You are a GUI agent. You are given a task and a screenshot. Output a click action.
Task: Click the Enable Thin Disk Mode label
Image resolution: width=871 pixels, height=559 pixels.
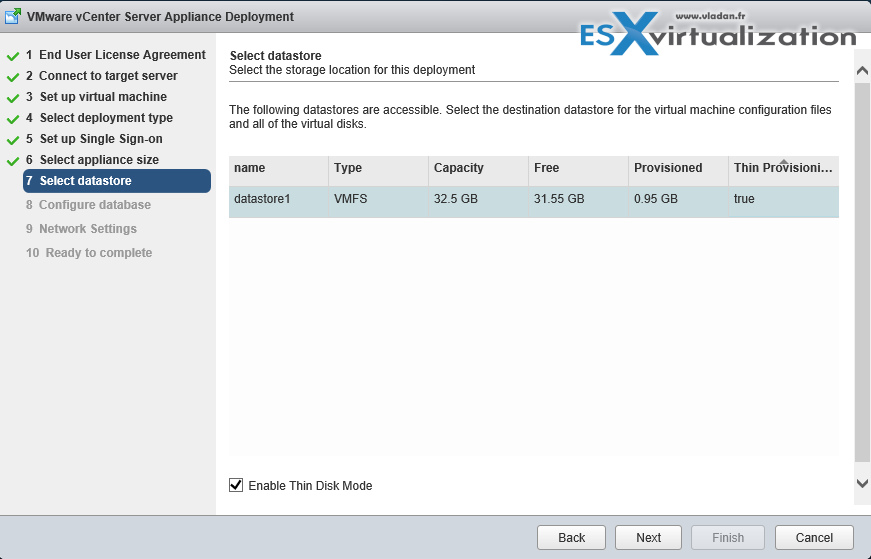(310, 486)
